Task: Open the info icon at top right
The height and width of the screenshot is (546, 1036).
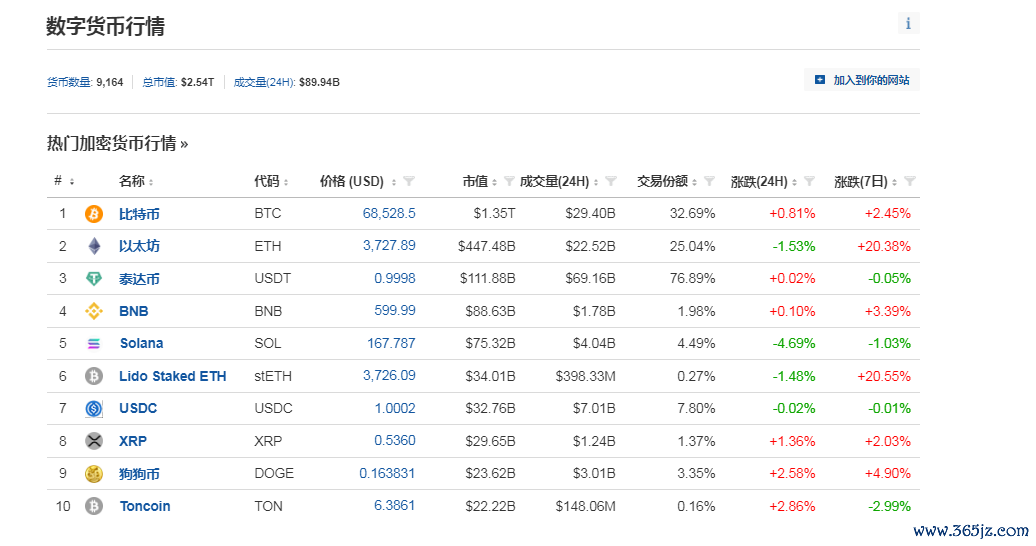Action: click(908, 23)
